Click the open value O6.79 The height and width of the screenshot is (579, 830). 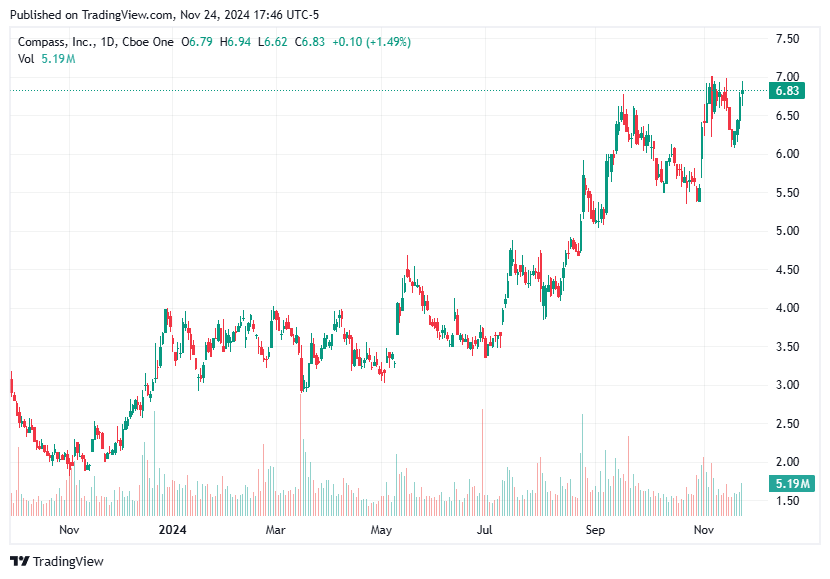coord(197,42)
